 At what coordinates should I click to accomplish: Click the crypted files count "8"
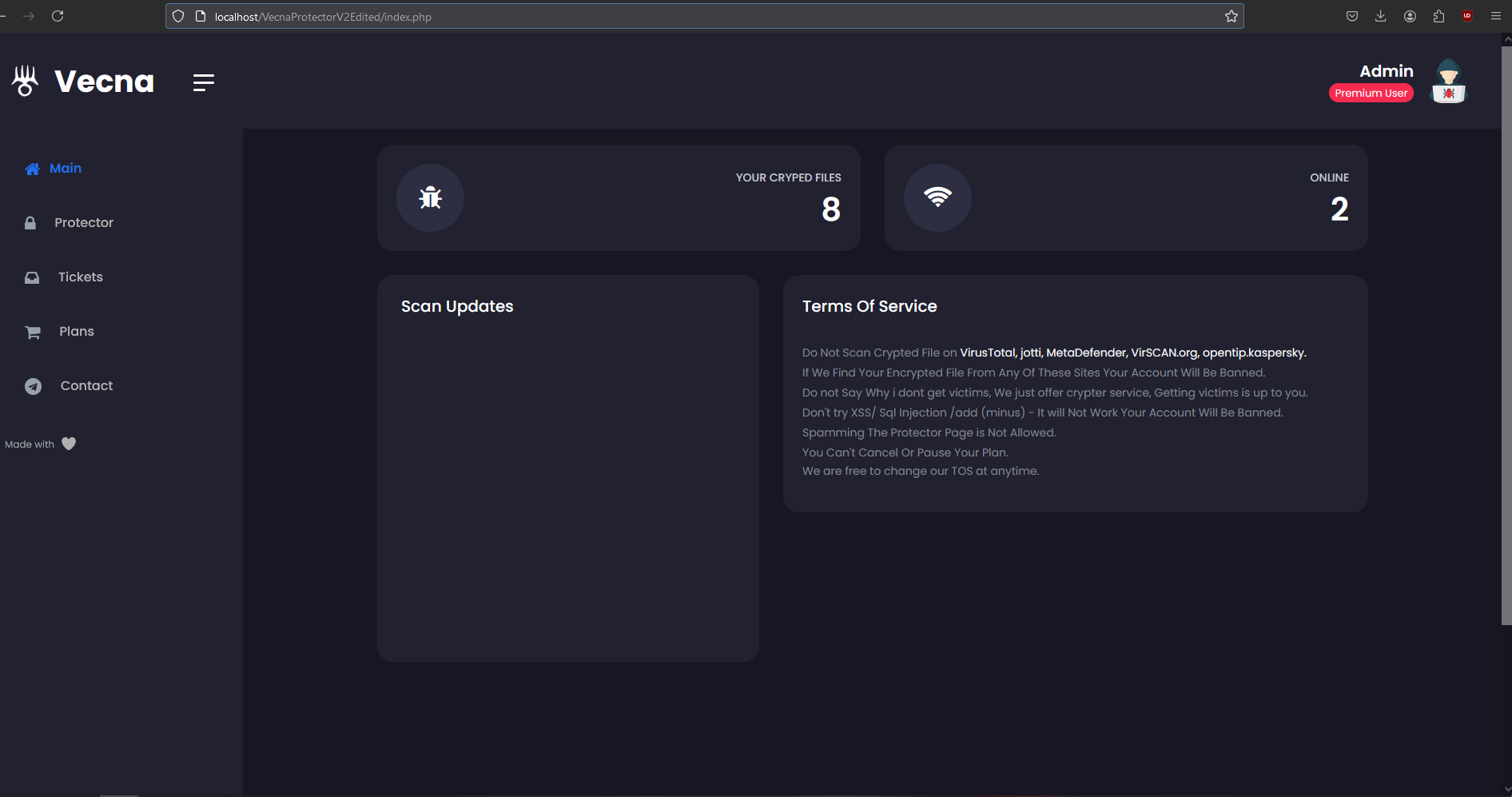tap(831, 209)
